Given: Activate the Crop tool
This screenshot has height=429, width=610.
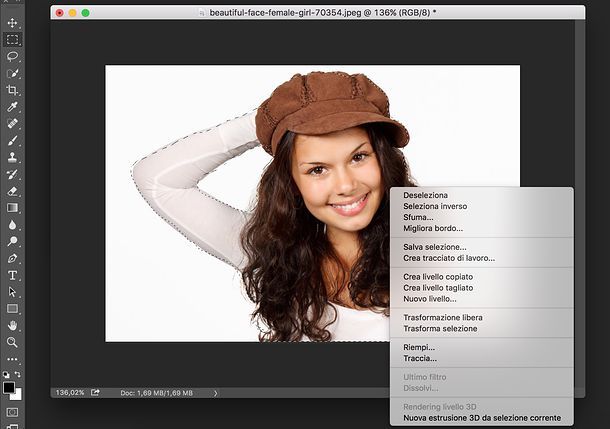Looking at the screenshot, I should [13, 90].
